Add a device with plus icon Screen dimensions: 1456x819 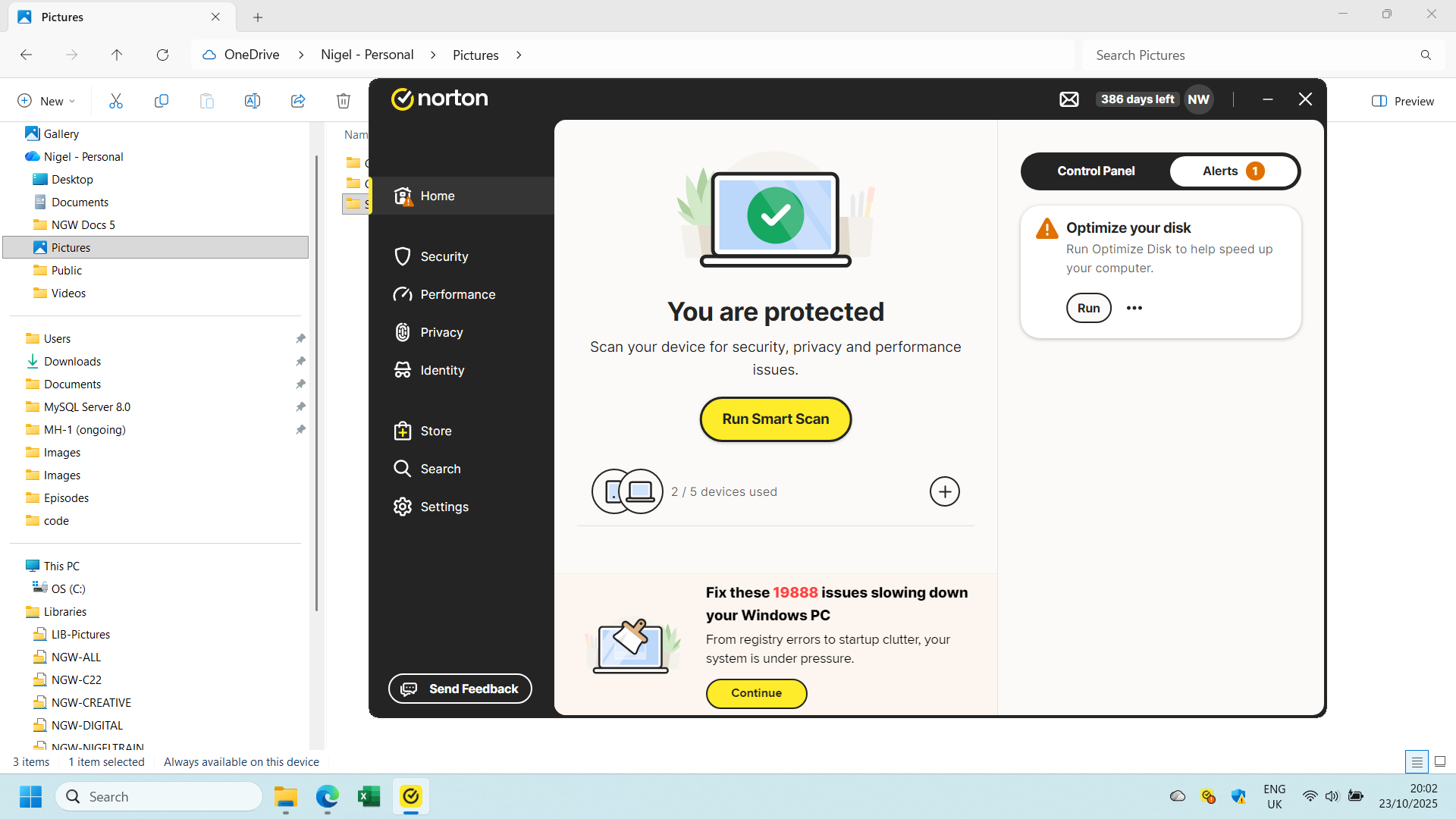944,491
